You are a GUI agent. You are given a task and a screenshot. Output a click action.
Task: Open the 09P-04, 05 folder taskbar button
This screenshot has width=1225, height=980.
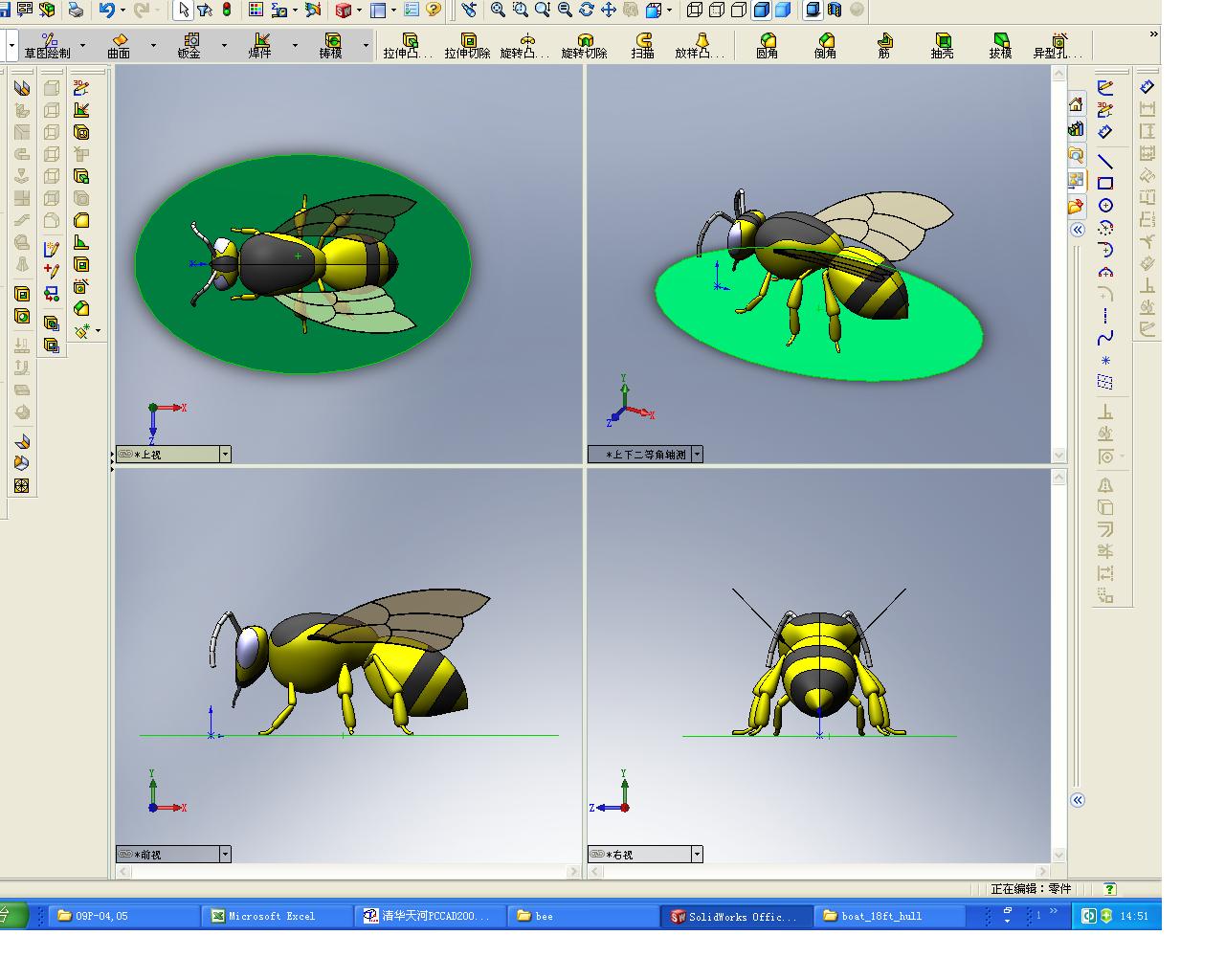[124, 916]
